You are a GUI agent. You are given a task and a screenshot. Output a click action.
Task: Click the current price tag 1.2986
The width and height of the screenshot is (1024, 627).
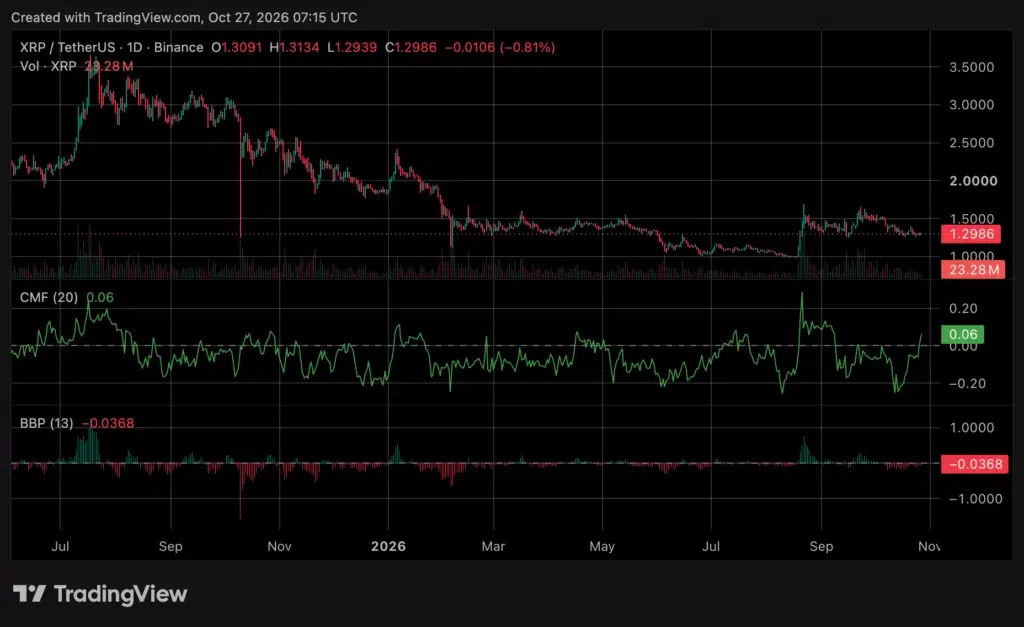pyautogui.click(x=971, y=234)
